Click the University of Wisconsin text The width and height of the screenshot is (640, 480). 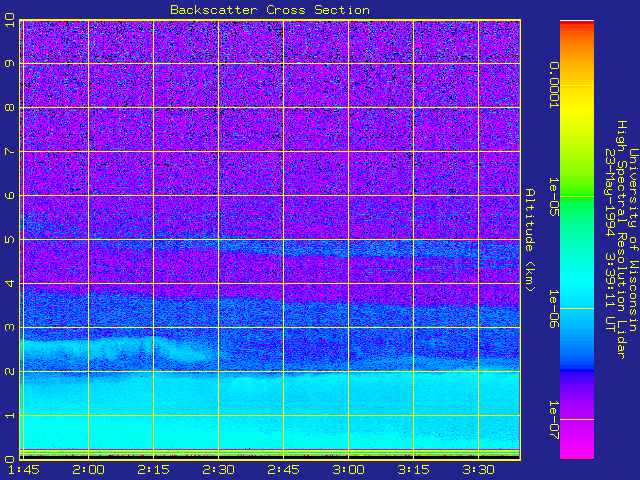tap(633, 240)
